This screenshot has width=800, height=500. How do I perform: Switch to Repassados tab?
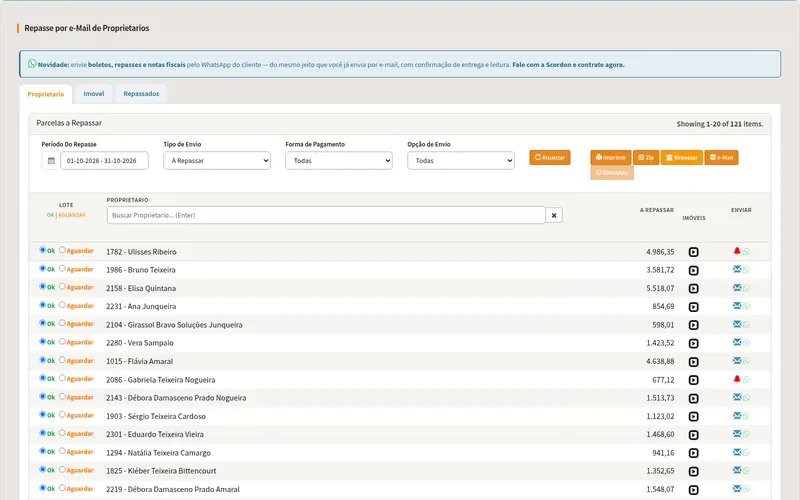141,94
